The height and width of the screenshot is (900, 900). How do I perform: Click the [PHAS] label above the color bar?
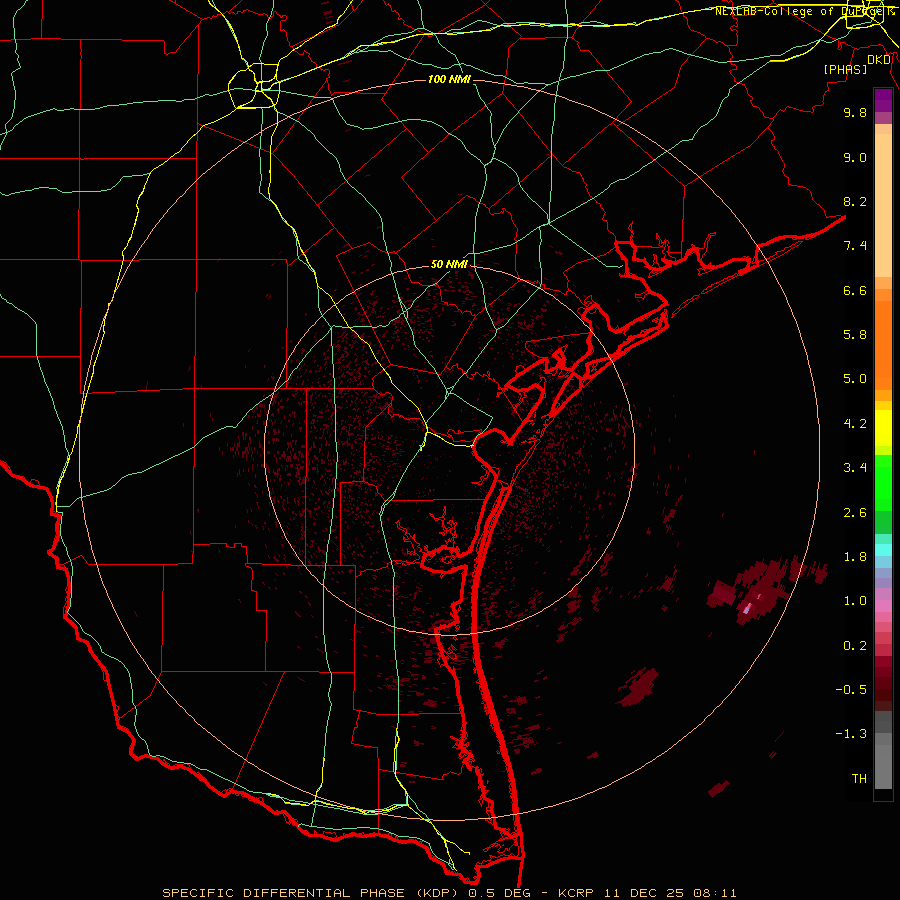pyautogui.click(x=845, y=69)
